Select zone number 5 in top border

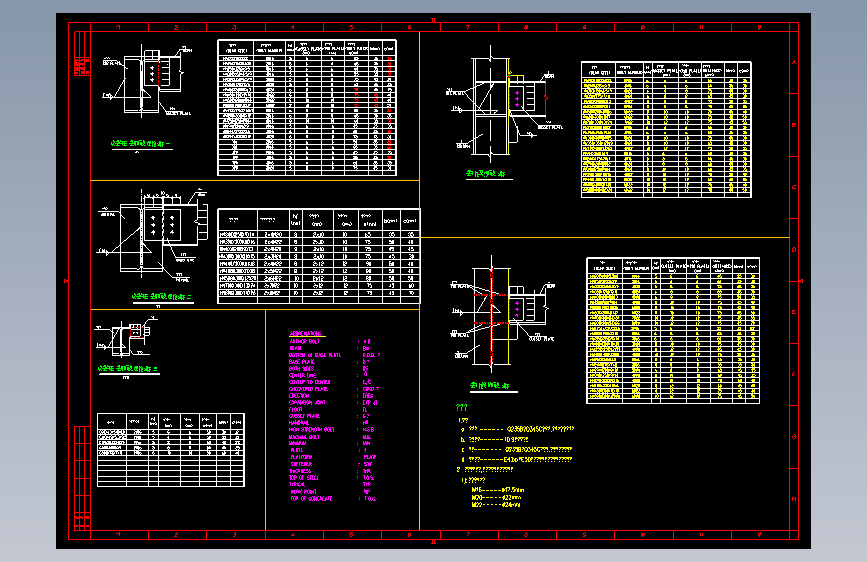click(x=351, y=27)
